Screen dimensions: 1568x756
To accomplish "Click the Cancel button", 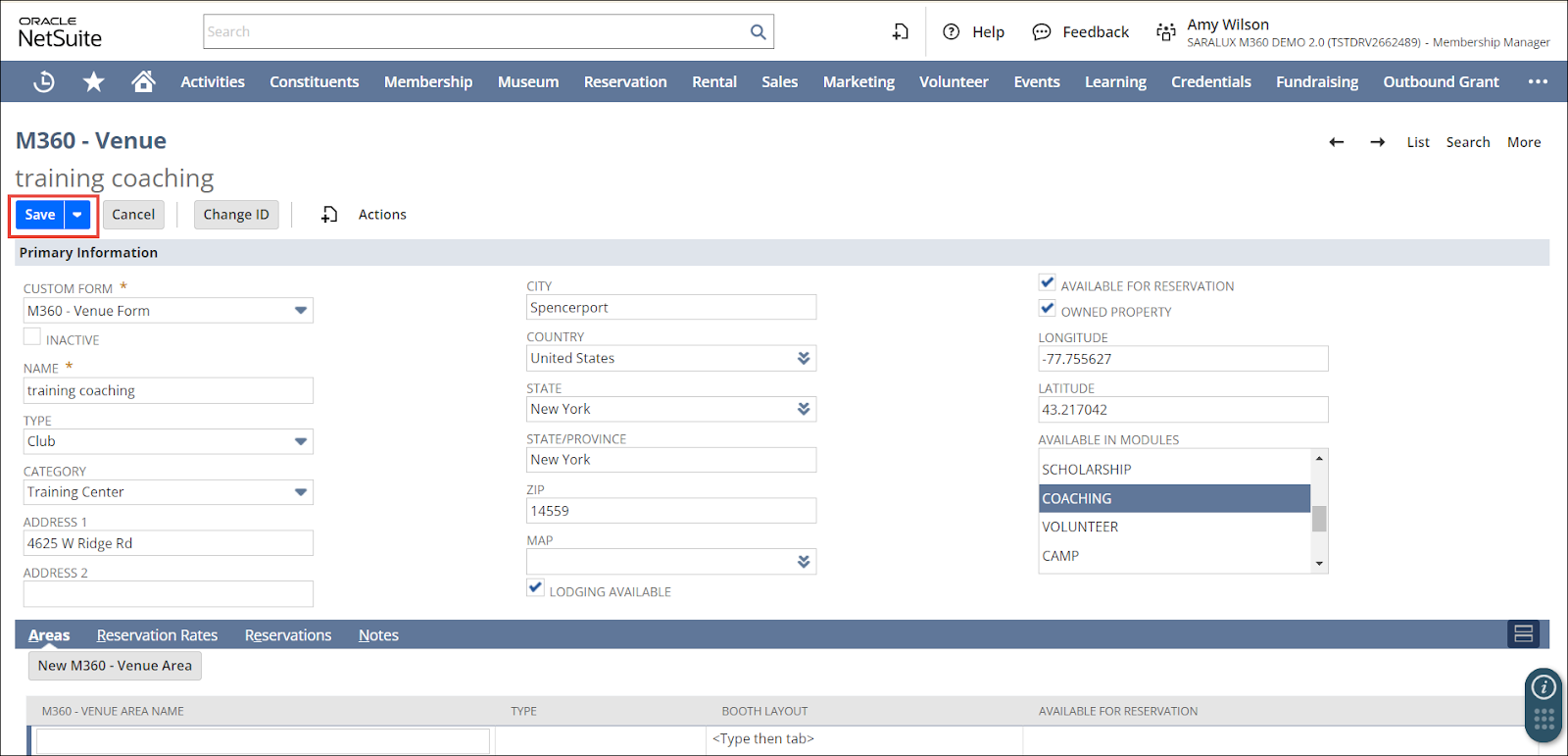I will [133, 215].
